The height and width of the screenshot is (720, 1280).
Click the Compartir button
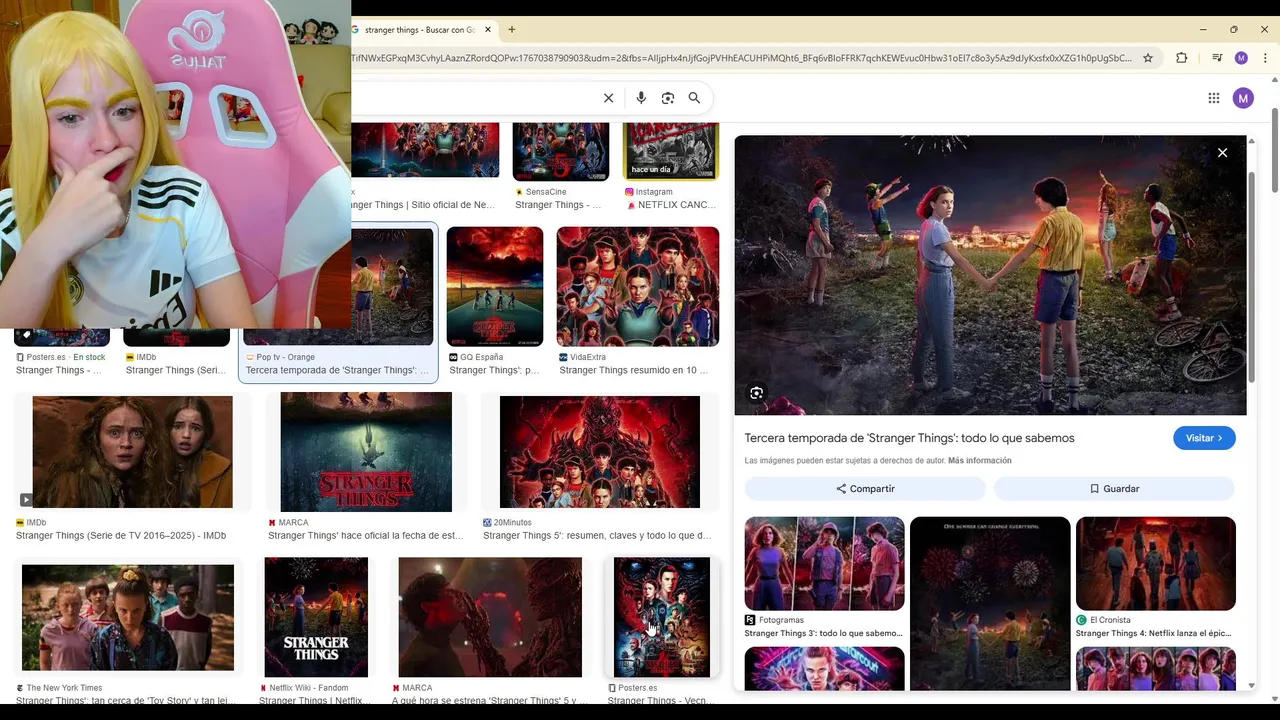(x=865, y=489)
